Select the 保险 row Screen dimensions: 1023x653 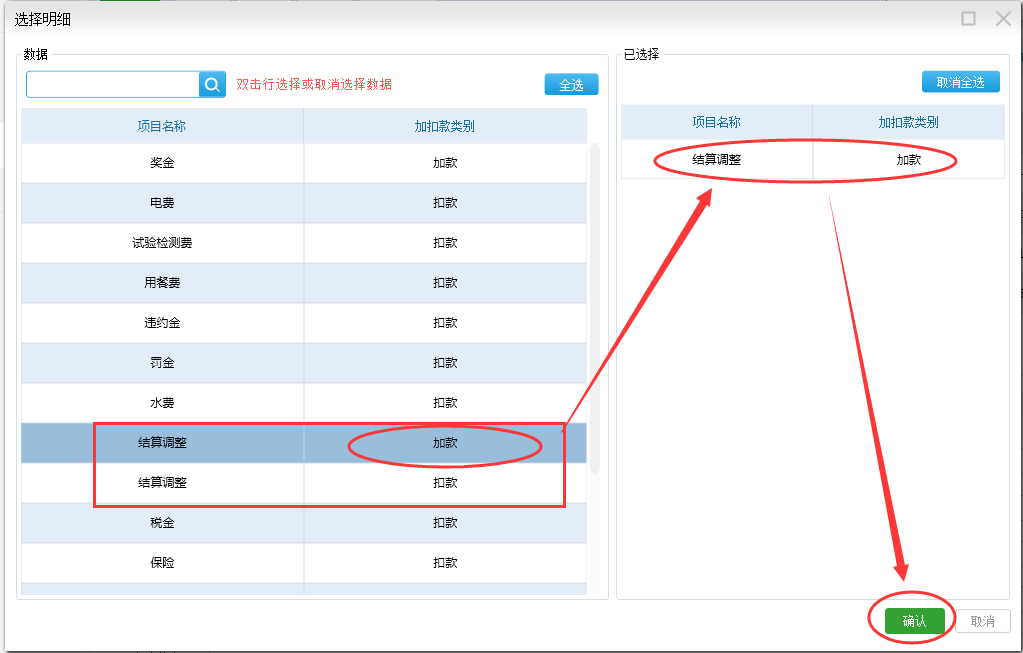[162, 563]
